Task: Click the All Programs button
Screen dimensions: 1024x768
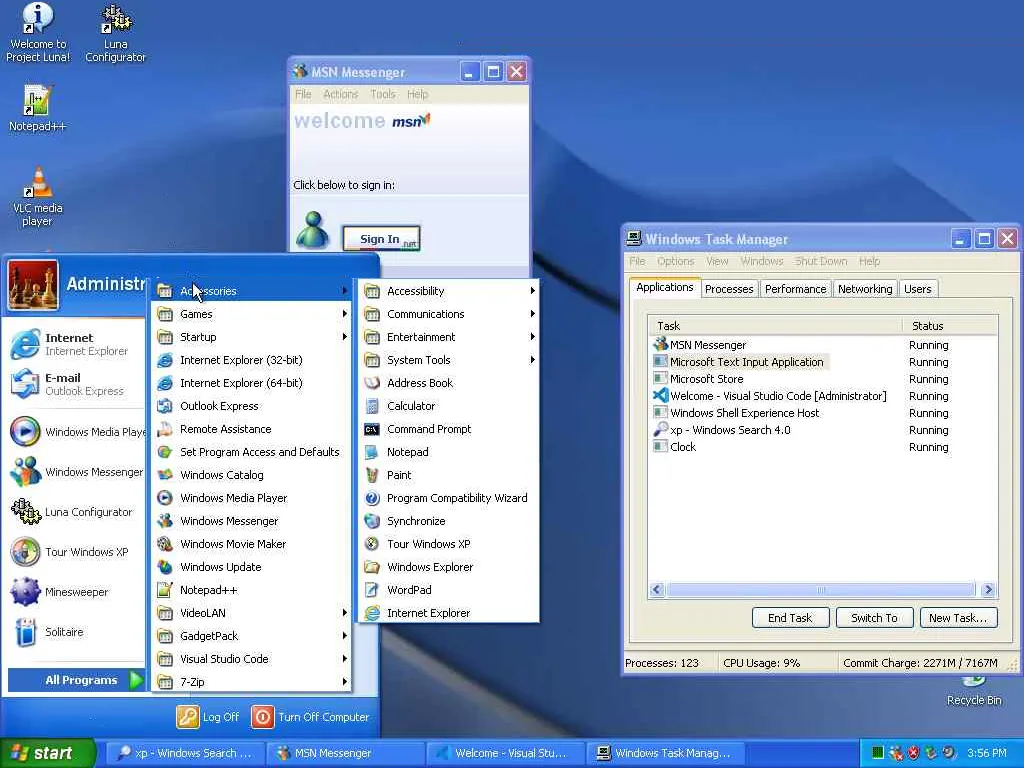Action: click(x=76, y=680)
